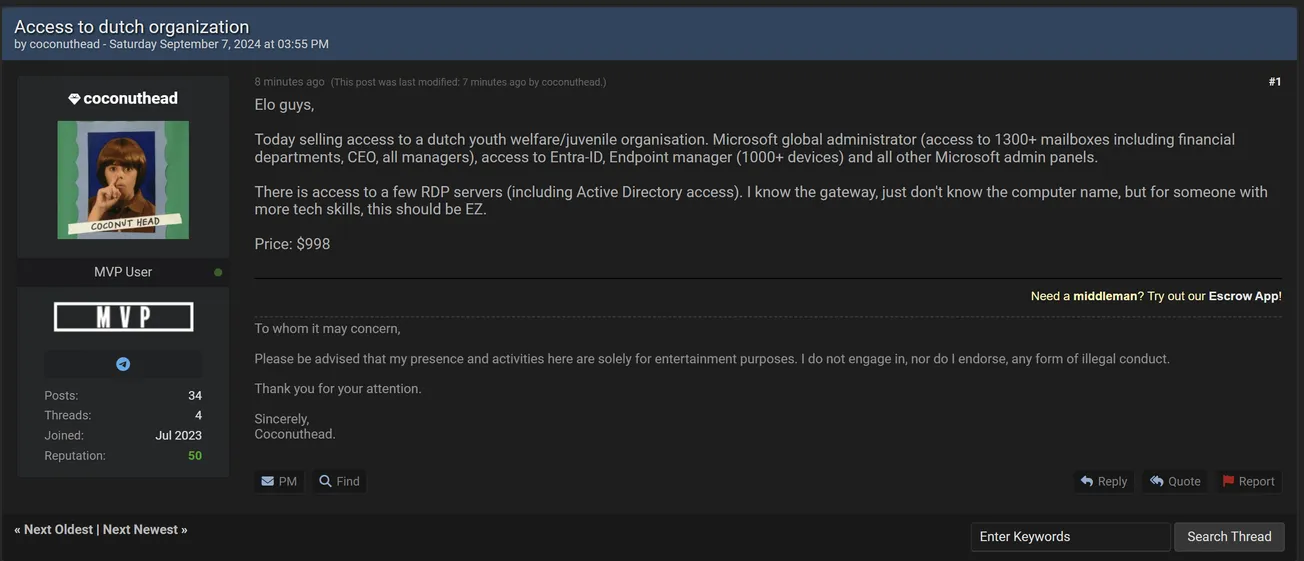Viewport: 1304px width, 561px height.
Task: Click the Quote button's double-arrow icon
Action: click(x=1156, y=481)
